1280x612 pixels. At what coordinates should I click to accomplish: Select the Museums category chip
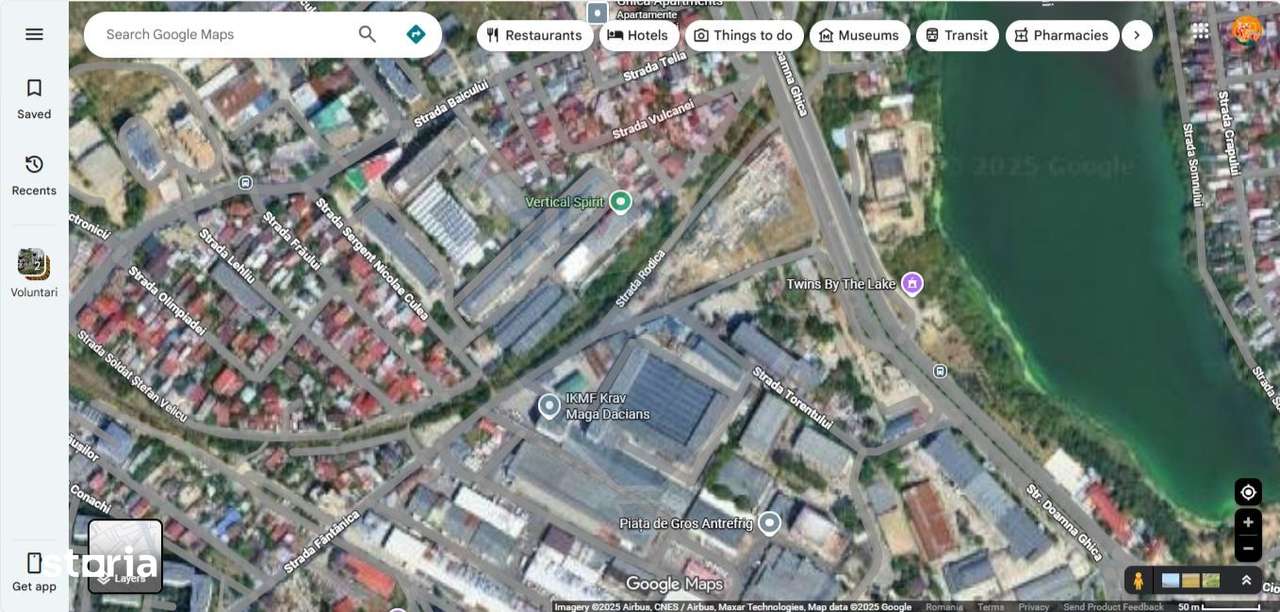click(859, 35)
